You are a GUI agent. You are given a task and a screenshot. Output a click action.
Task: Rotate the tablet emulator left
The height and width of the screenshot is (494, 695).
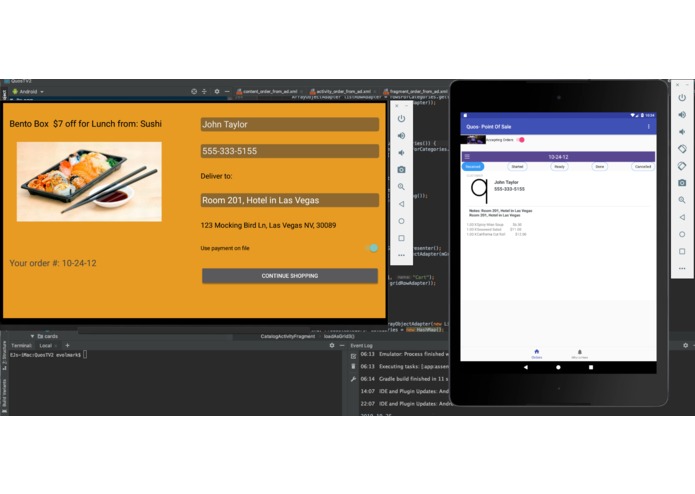click(x=682, y=149)
